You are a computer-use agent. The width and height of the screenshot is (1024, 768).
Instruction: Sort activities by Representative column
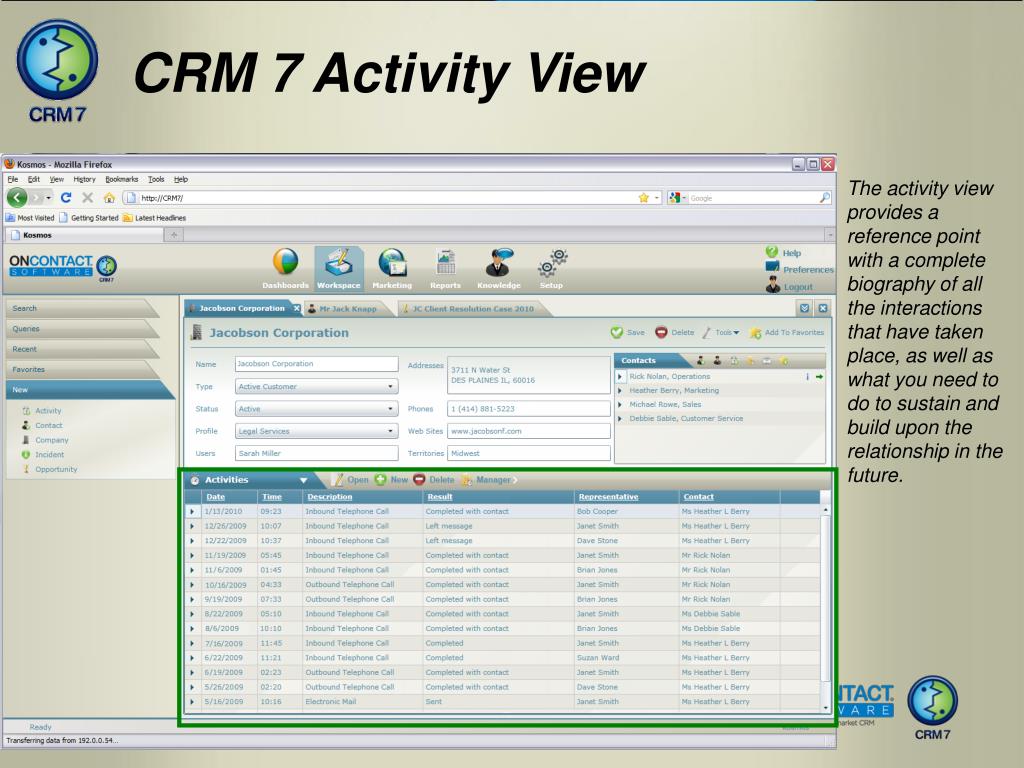point(608,497)
